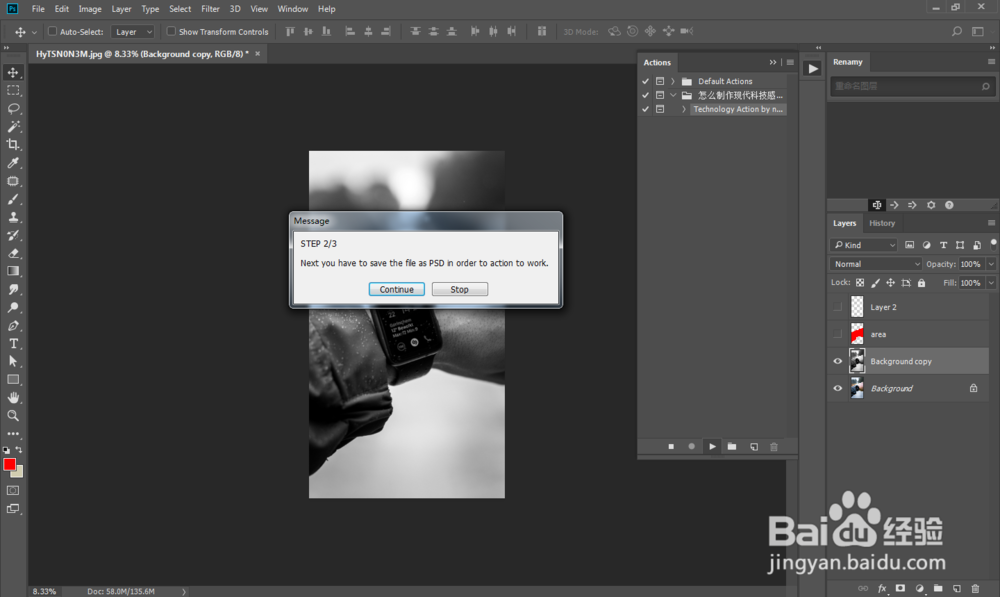Click the Play selection button in Actions panel
1000x597 pixels.
pos(712,446)
